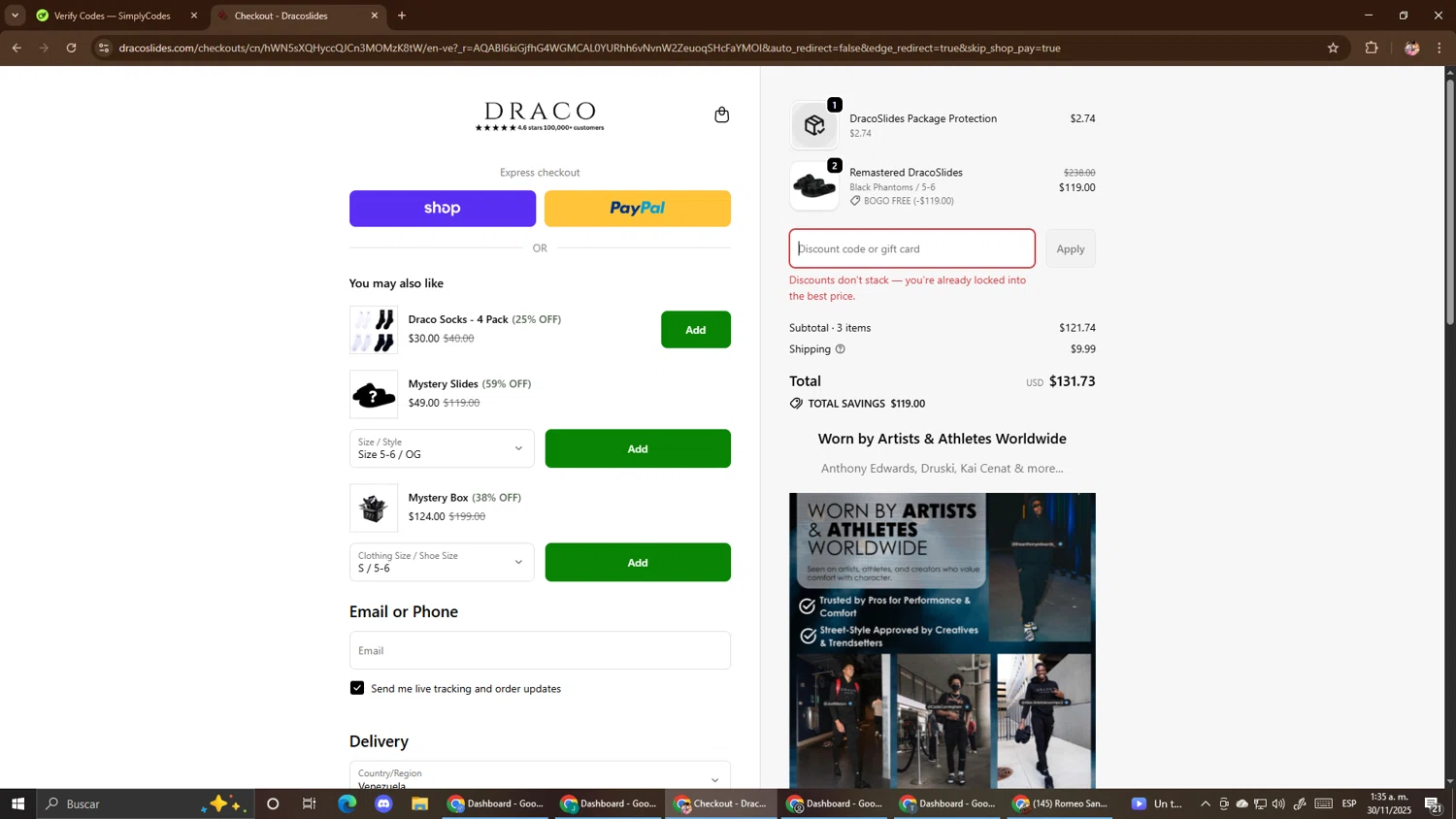Open Discord from taskbar

(x=383, y=803)
